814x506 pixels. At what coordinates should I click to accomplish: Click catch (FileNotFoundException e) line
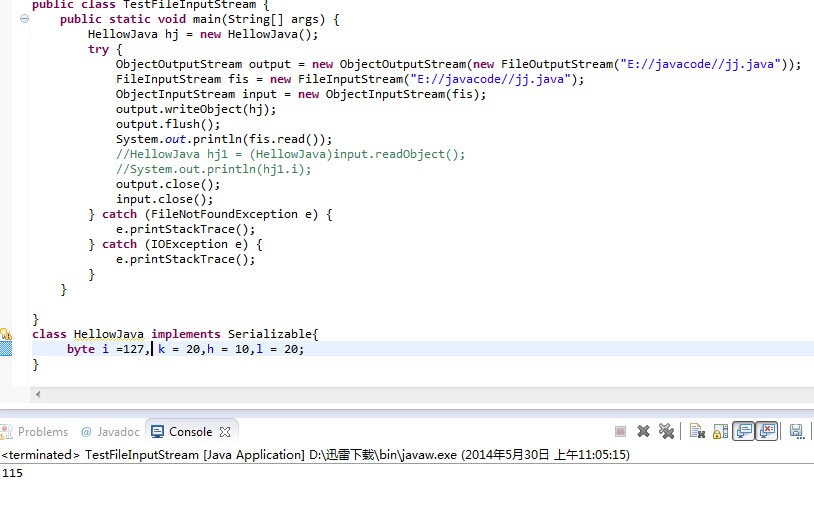(x=210, y=214)
